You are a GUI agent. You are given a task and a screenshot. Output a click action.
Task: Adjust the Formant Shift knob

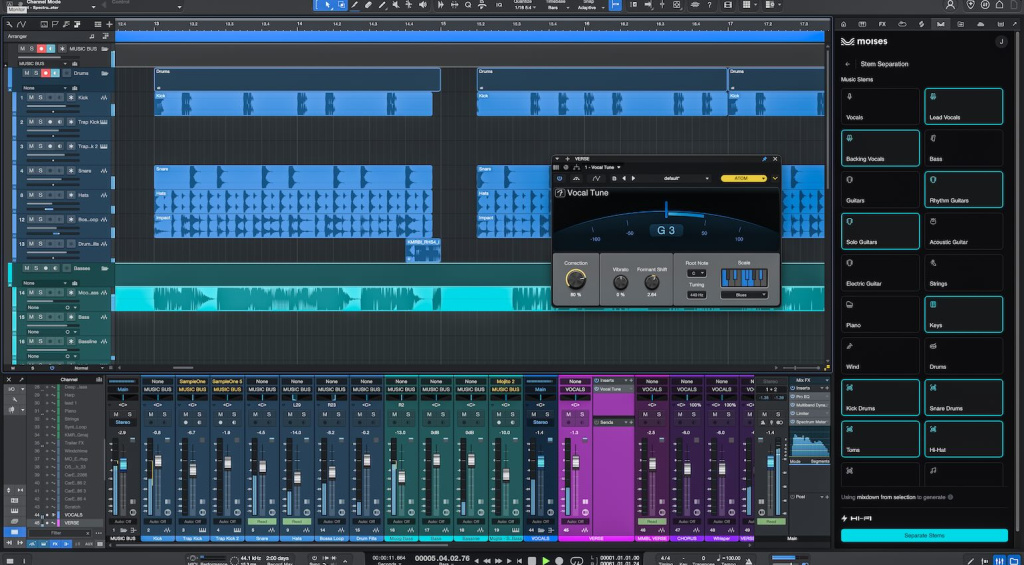[652, 282]
